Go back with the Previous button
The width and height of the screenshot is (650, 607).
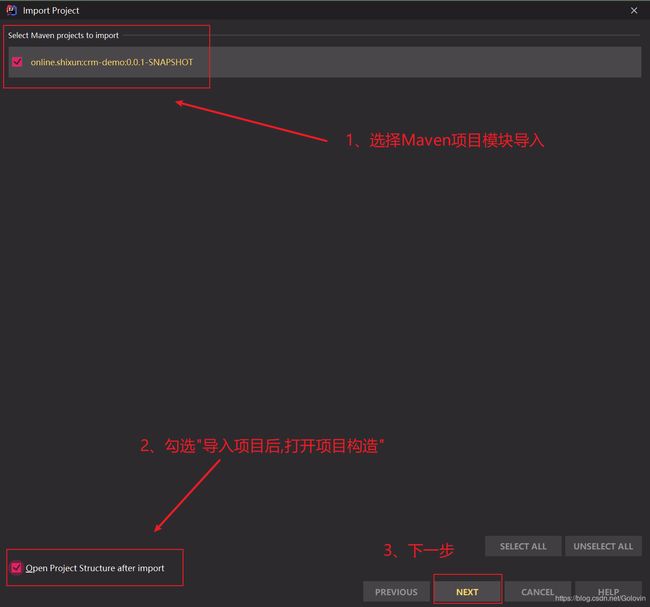(396, 592)
